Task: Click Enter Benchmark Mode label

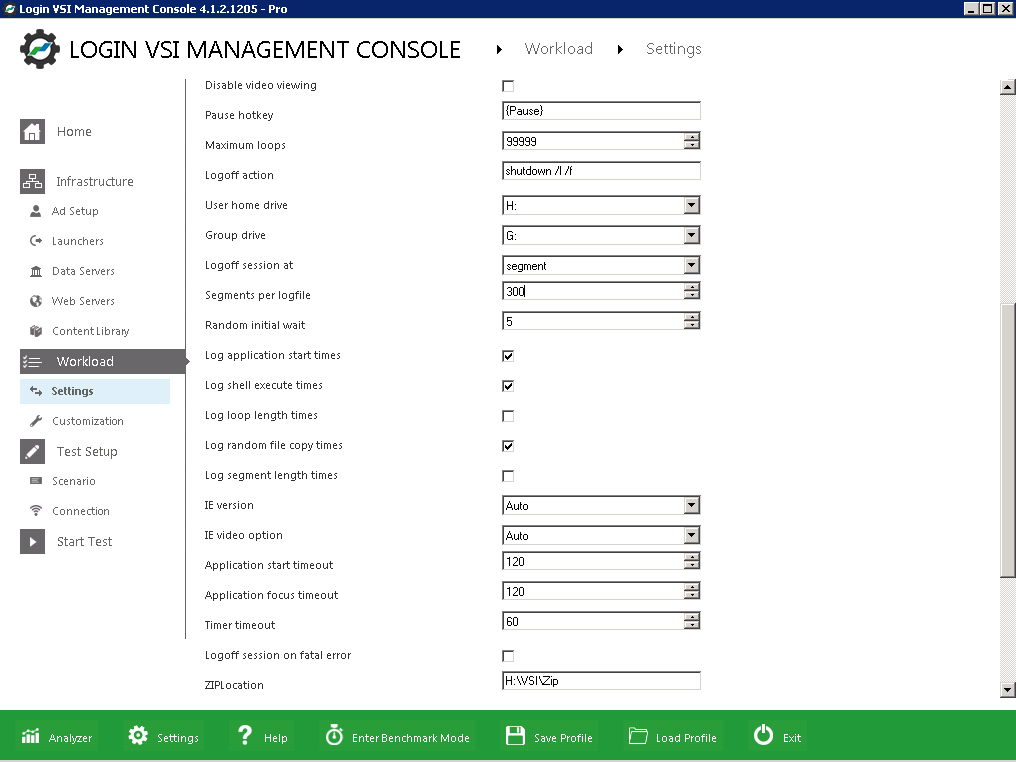Action: point(411,738)
